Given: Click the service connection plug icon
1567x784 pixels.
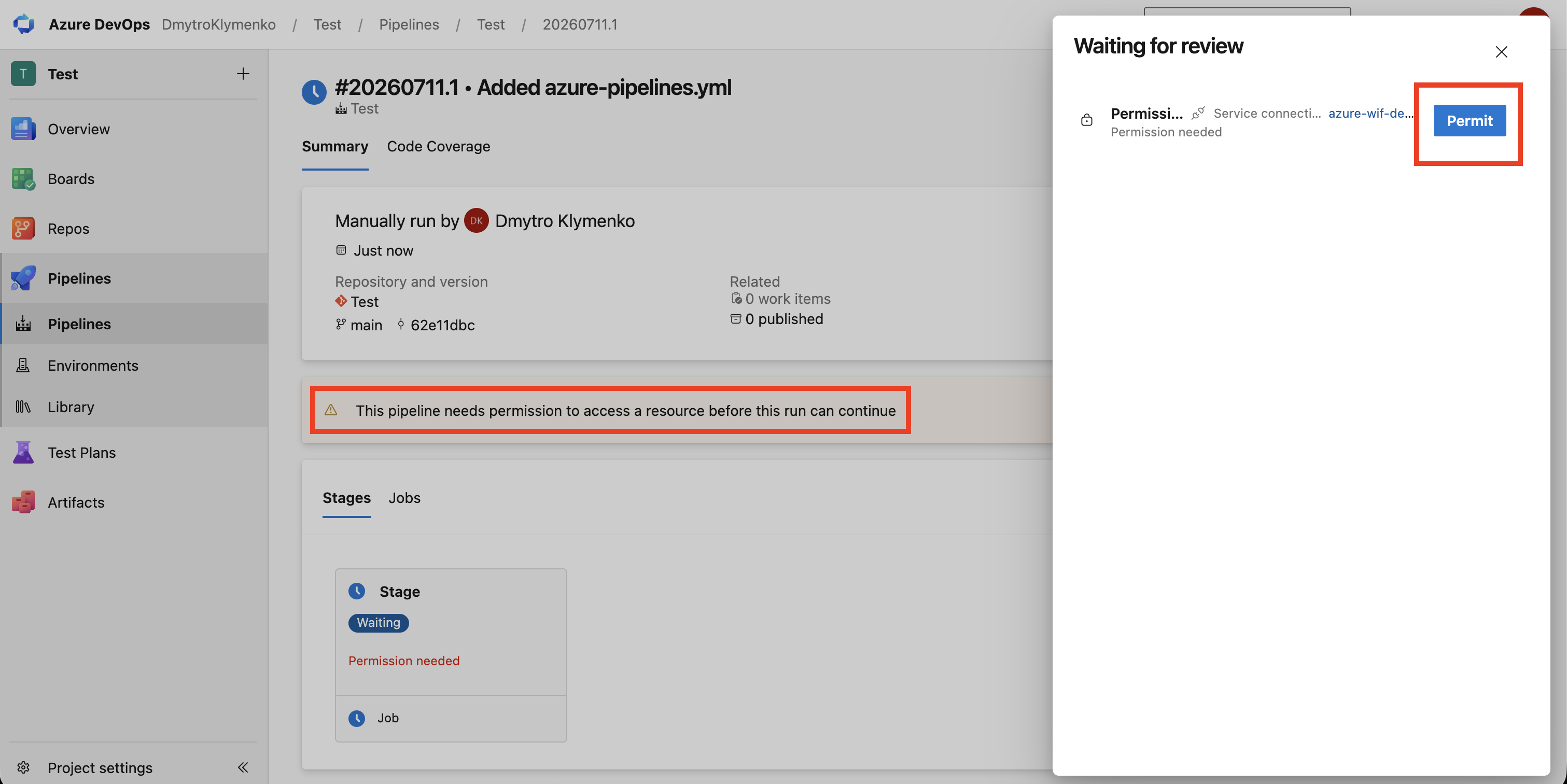Looking at the screenshot, I should point(1198,113).
